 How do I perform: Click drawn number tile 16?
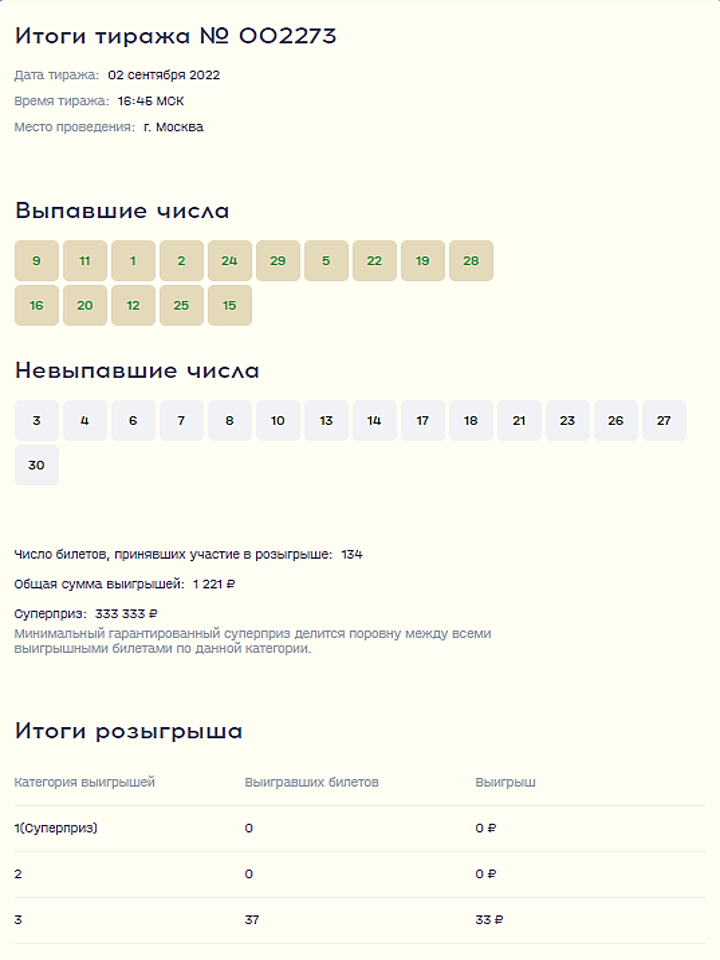37,306
